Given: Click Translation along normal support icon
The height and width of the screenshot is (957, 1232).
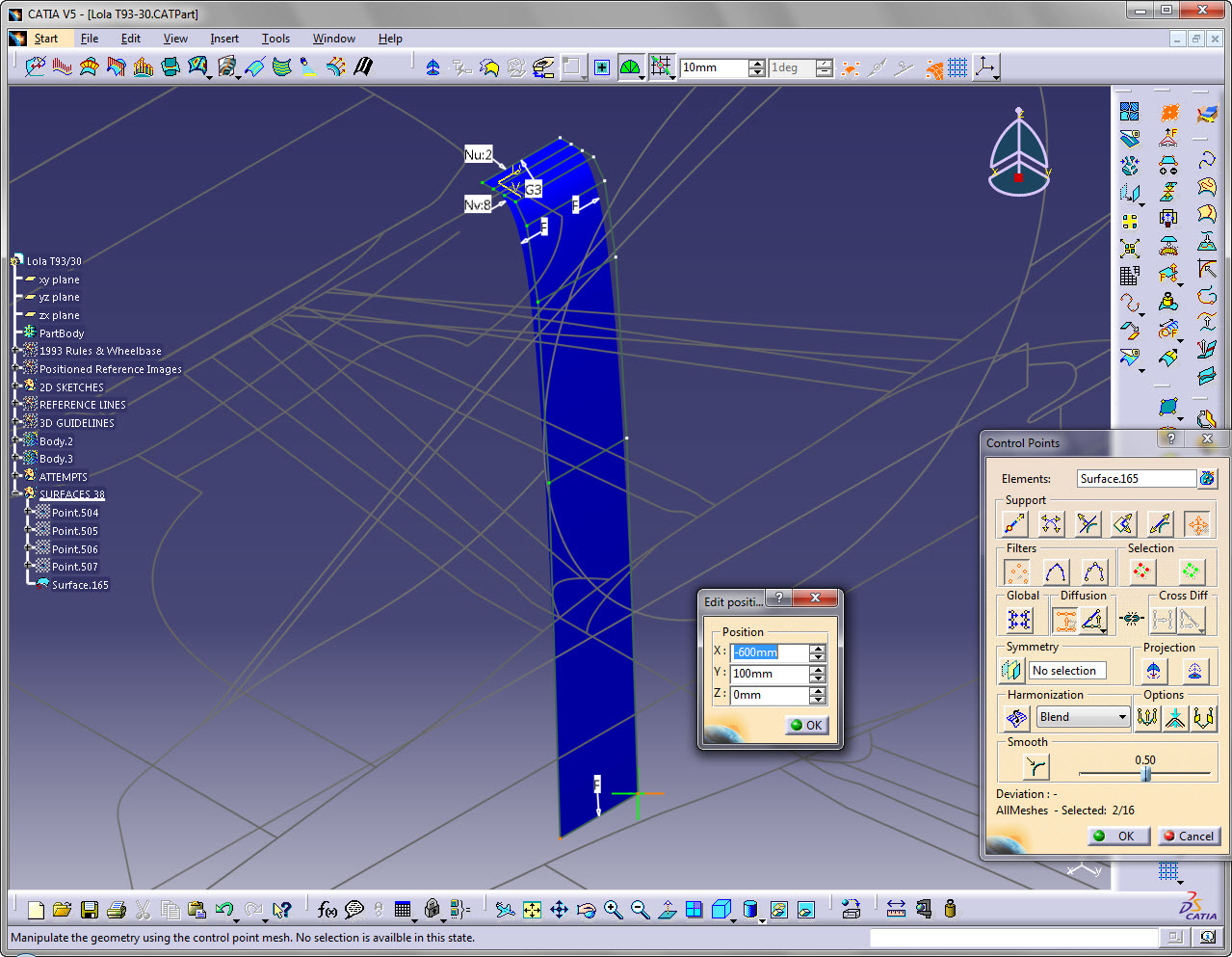Looking at the screenshot, I should pos(1014,523).
